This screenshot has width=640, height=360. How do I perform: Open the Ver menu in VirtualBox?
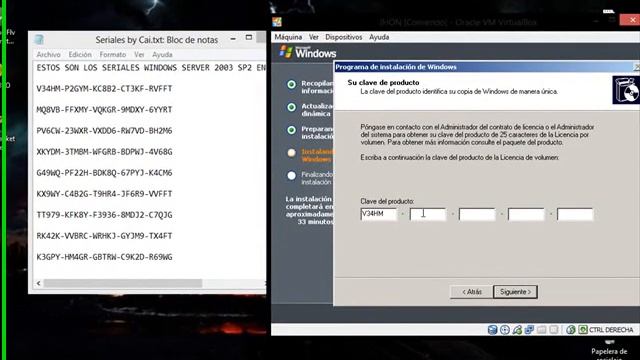pyautogui.click(x=313, y=37)
